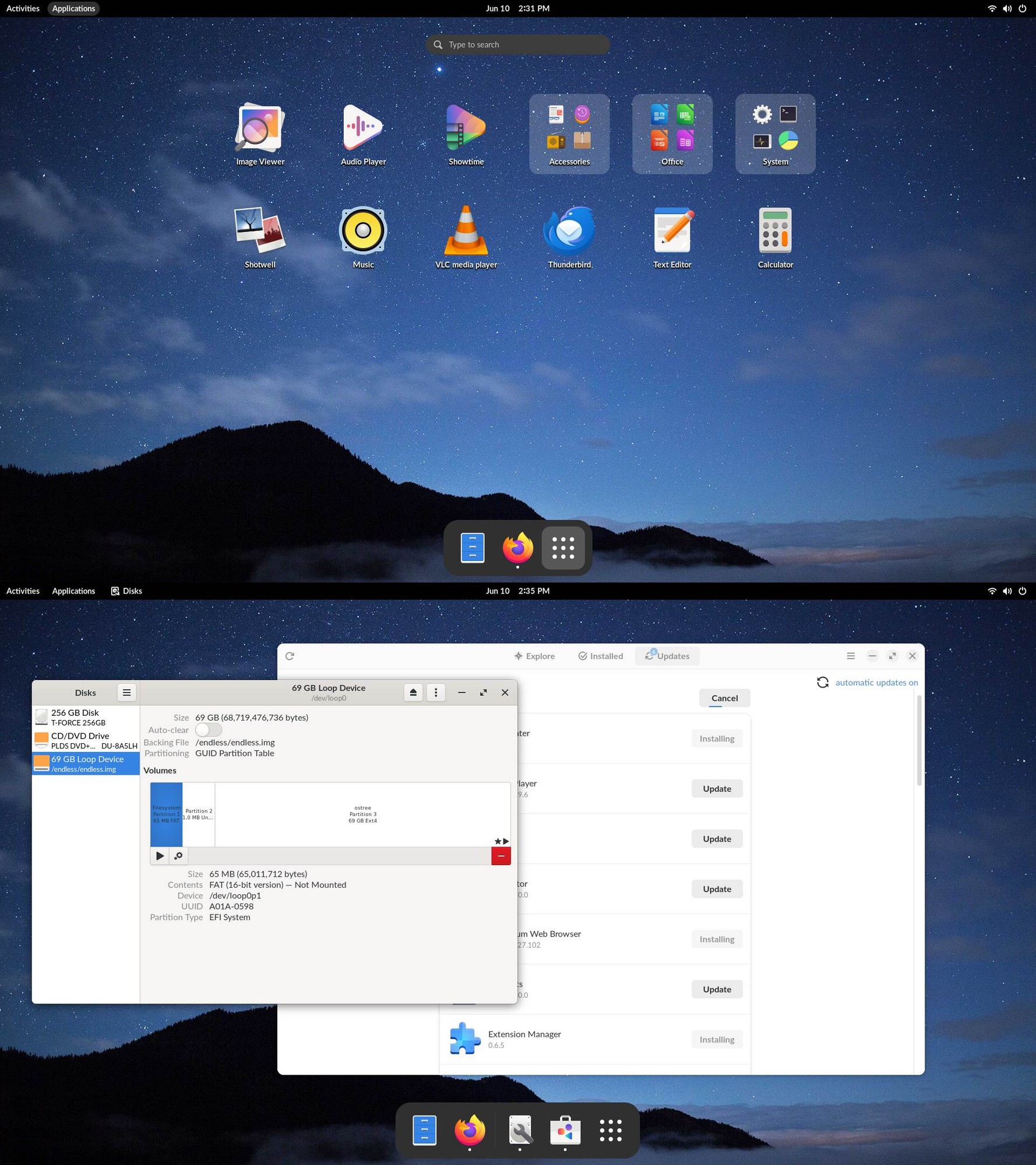Click the Extension Manager puzzle piece icon
The height and width of the screenshot is (1165, 1036).
464,1039
